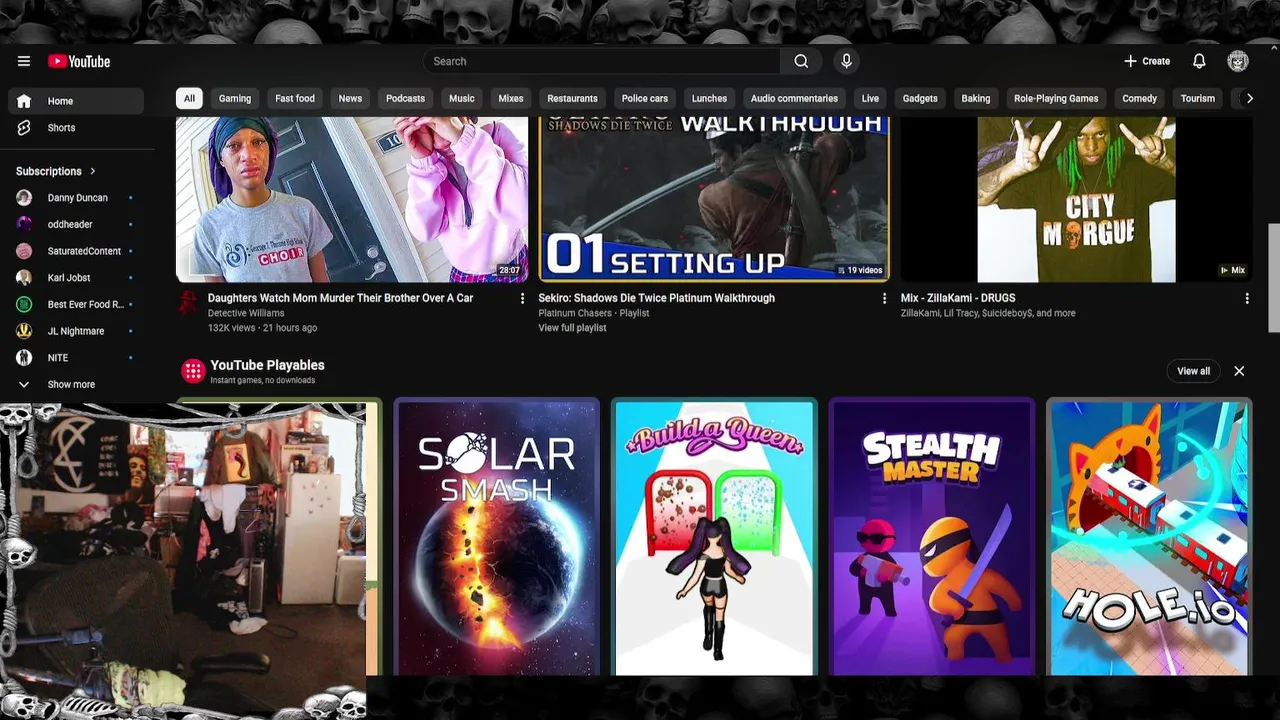Open the Daughters Watch Mom video thumbnail

pyautogui.click(x=352, y=199)
